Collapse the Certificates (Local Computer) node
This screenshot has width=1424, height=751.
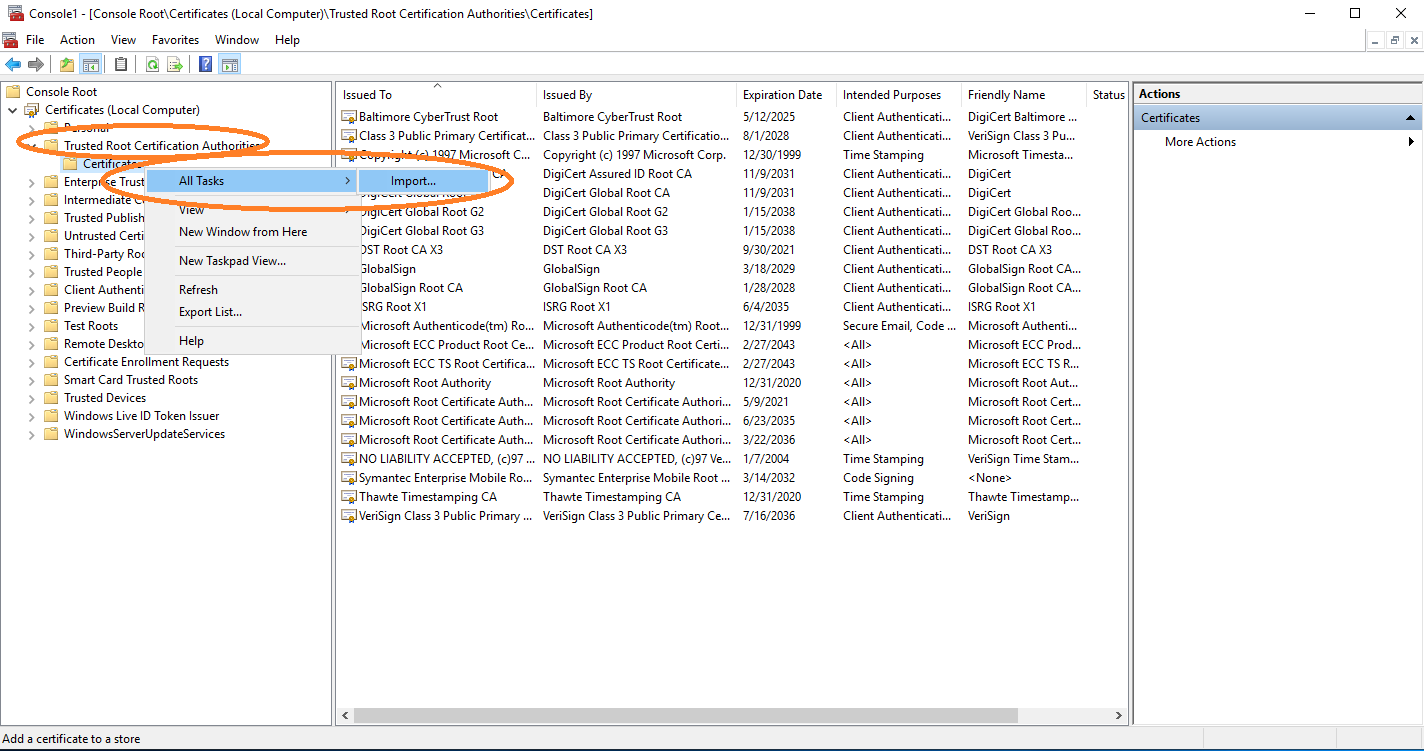[12, 109]
